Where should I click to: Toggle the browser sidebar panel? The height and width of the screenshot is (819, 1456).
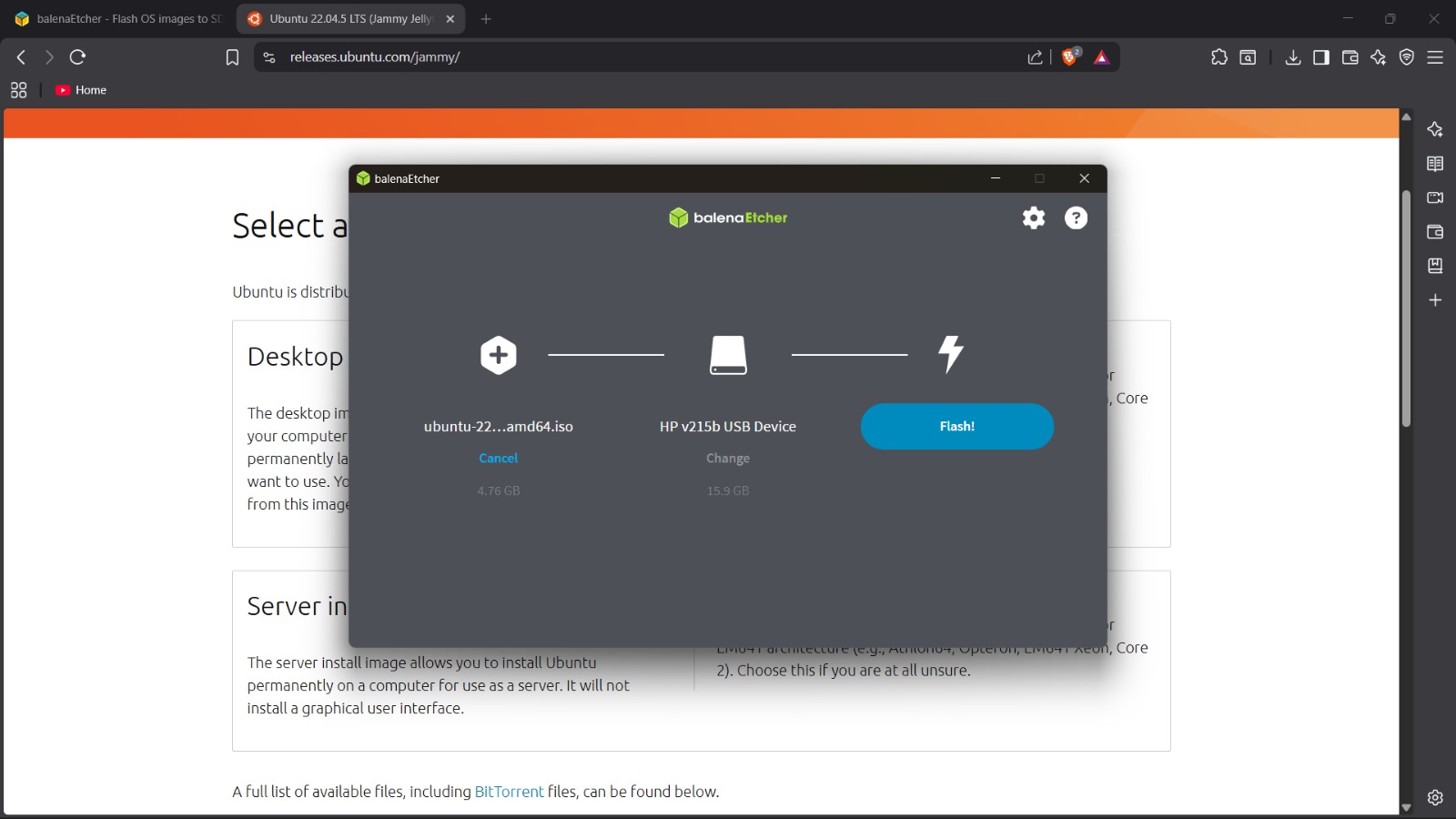1321,57
